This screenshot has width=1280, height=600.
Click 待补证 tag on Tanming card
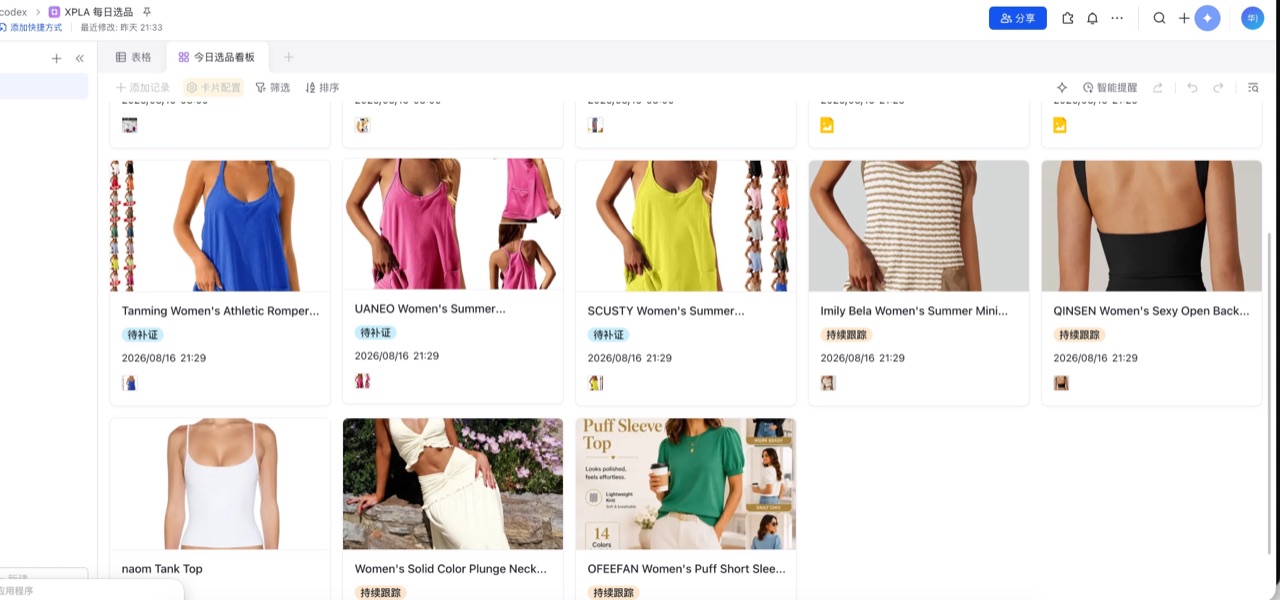pos(142,335)
